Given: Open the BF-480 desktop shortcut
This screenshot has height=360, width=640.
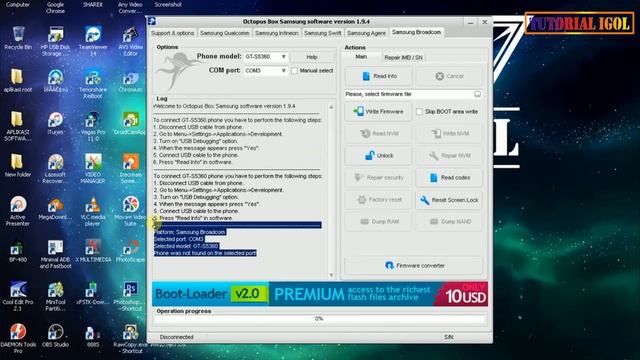Looking at the screenshot, I should point(18,250).
